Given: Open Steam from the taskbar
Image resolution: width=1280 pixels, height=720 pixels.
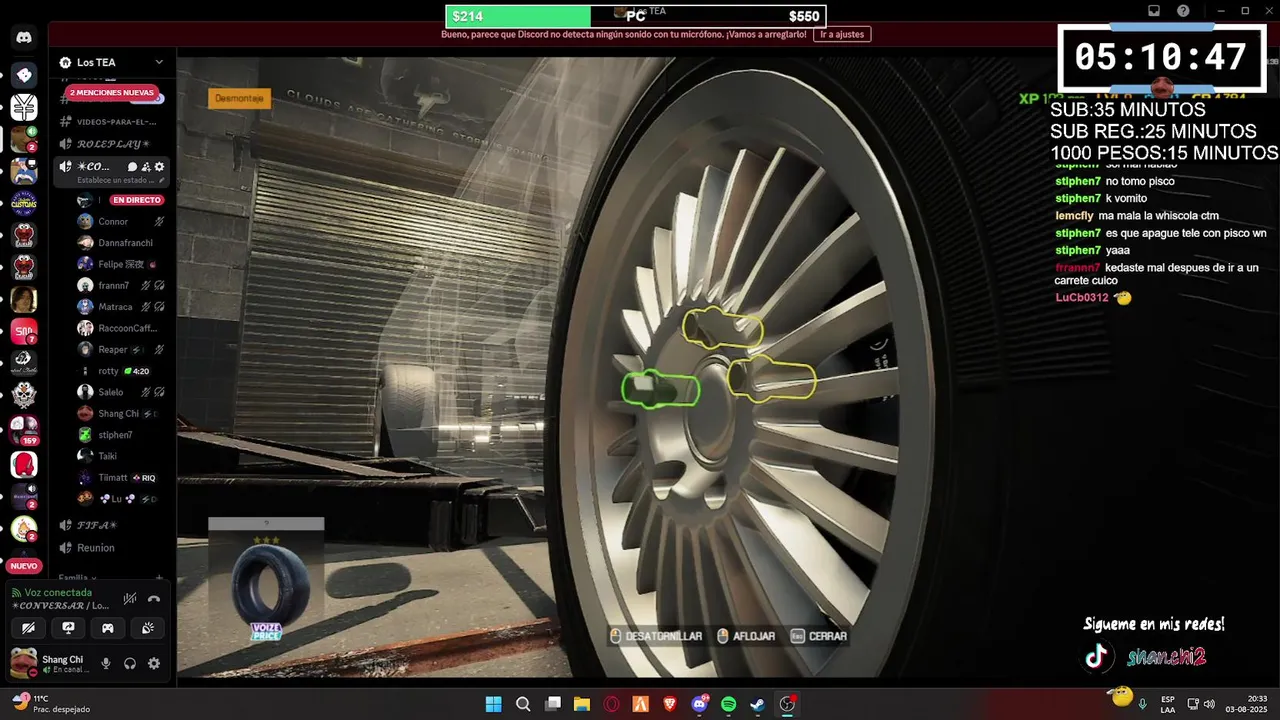Looking at the screenshot, I should (758, 704).
